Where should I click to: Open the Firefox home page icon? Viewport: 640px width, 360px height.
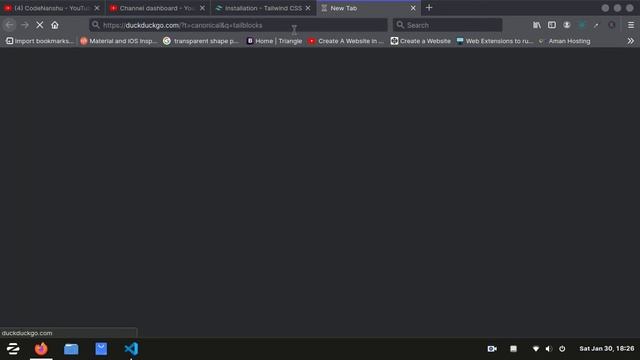coord(55,25)
